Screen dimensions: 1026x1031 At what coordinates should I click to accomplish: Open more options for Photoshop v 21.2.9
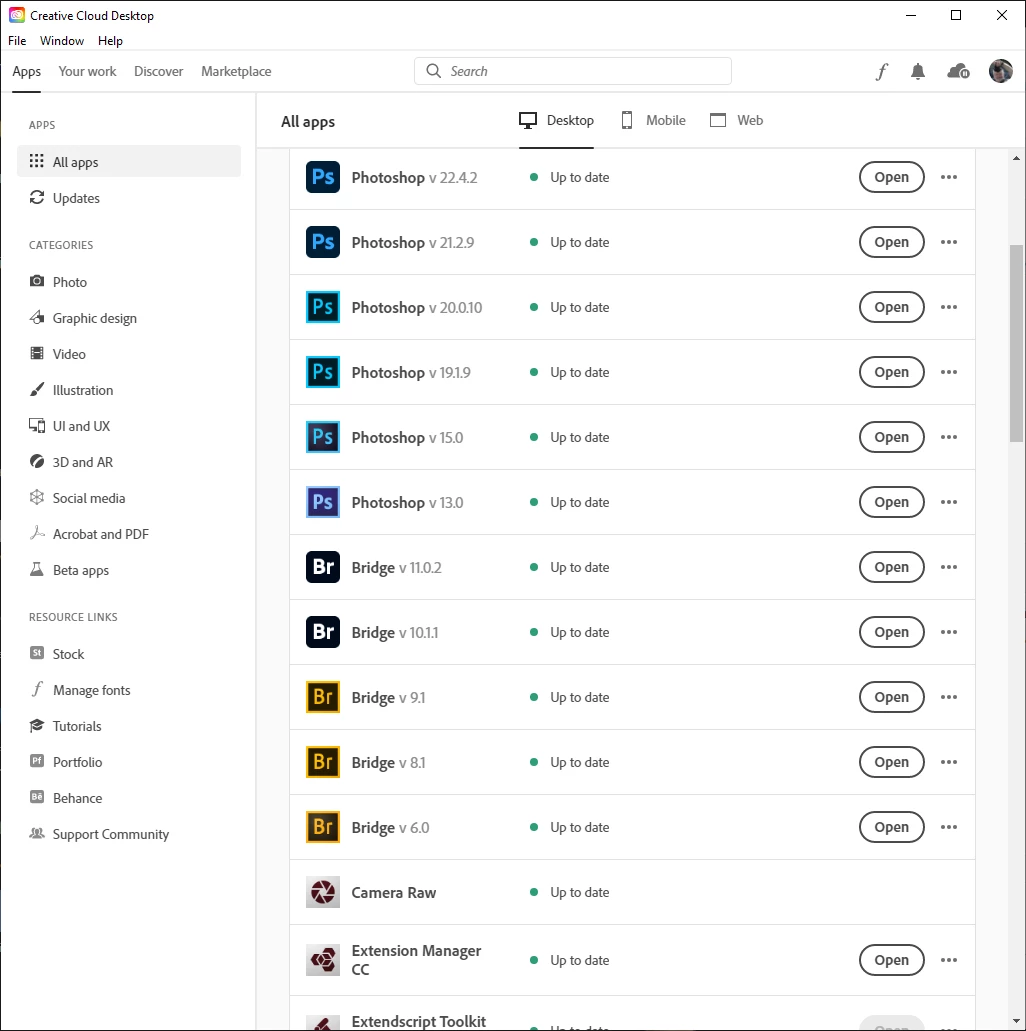[x=948, y=242]
